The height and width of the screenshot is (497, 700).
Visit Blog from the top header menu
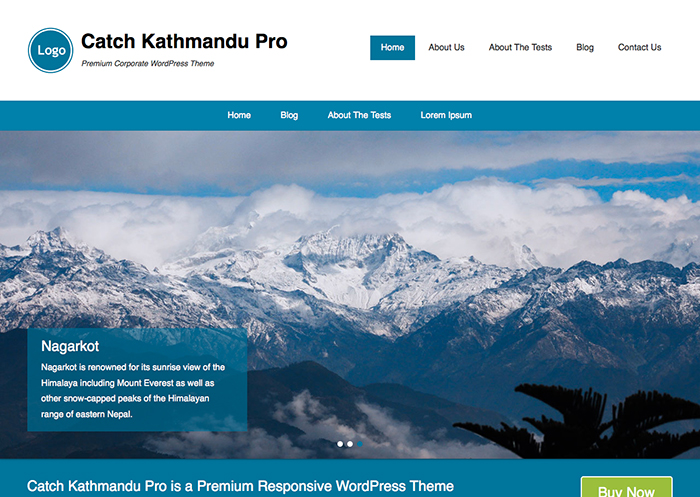[585, 47]
